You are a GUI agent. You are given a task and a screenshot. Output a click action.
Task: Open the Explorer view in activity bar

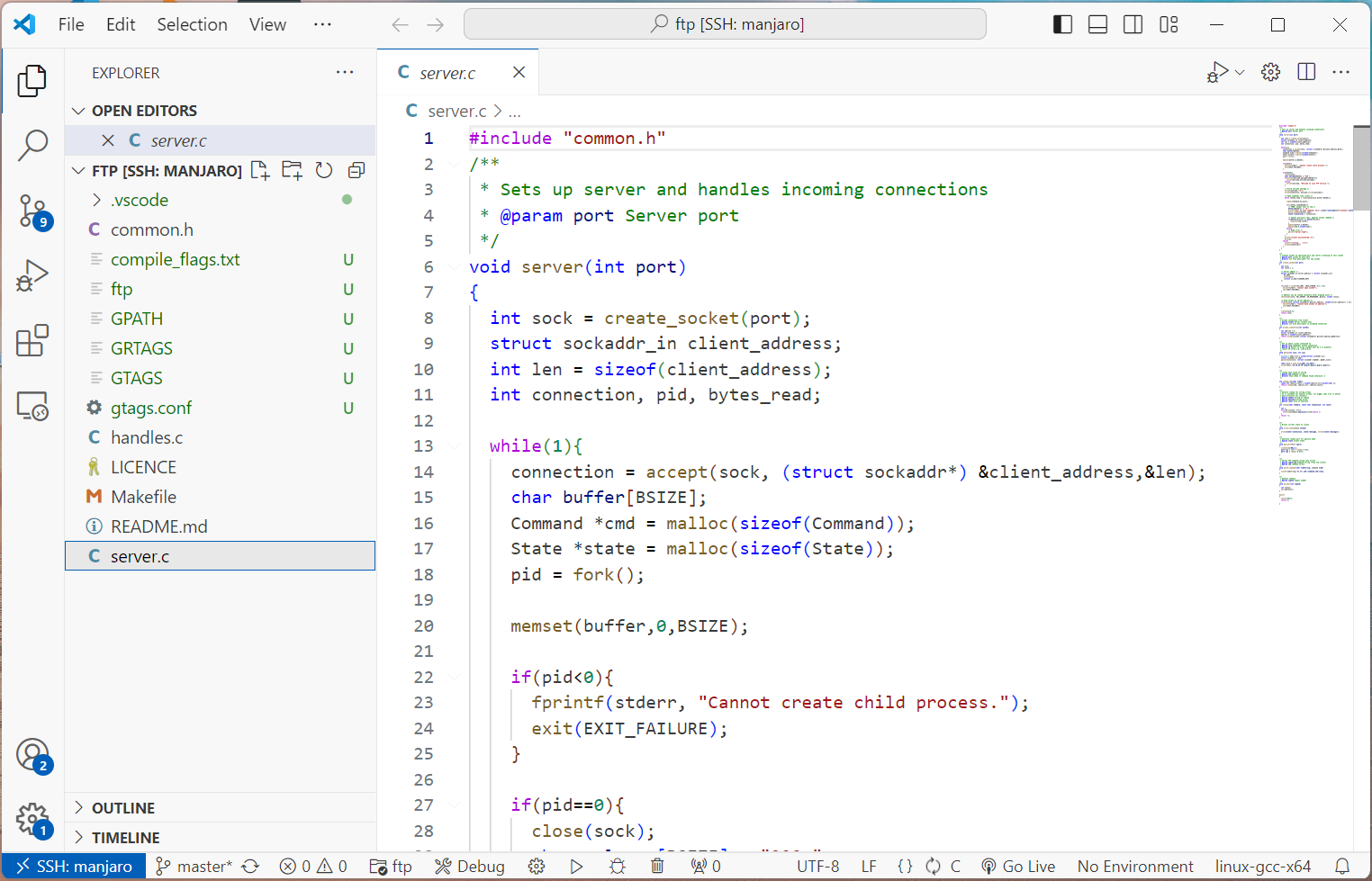tap(32, 81)
